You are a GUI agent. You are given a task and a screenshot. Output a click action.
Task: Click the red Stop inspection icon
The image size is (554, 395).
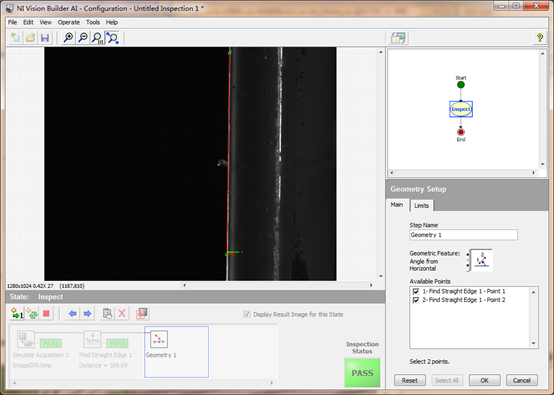[x=46, y=313]
